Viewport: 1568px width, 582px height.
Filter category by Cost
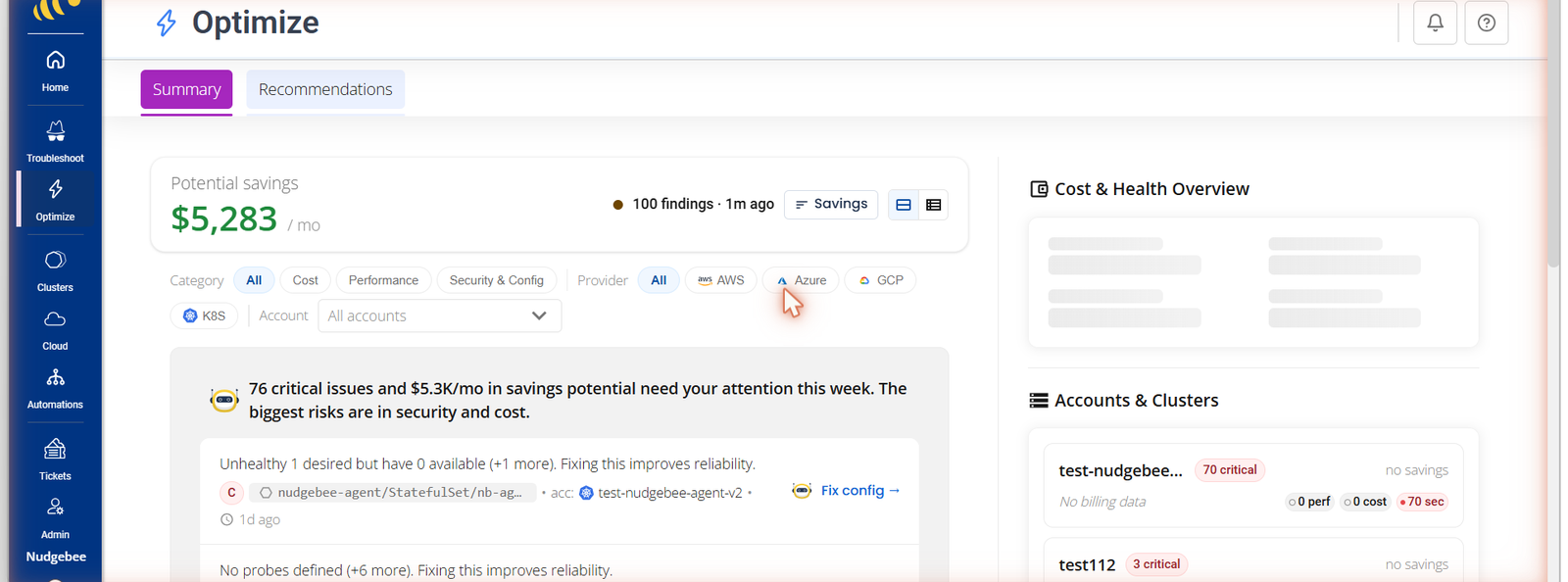point(305,280)
